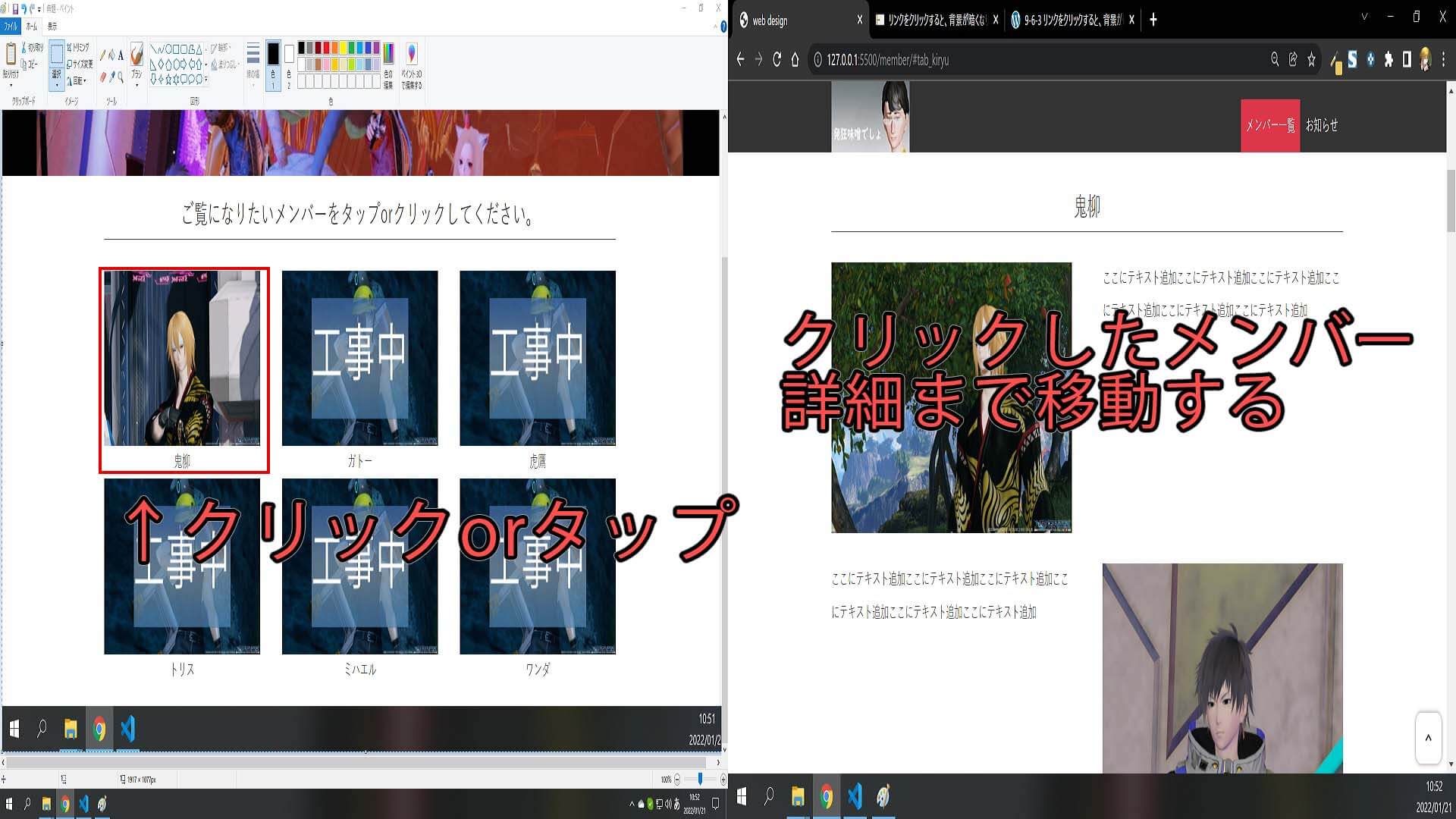The height and width of the screenshot is (819, 1456).
Task: Pick the Oval shape in the shapes gallery
Action: pyautogui.click(x=169, y=49)
